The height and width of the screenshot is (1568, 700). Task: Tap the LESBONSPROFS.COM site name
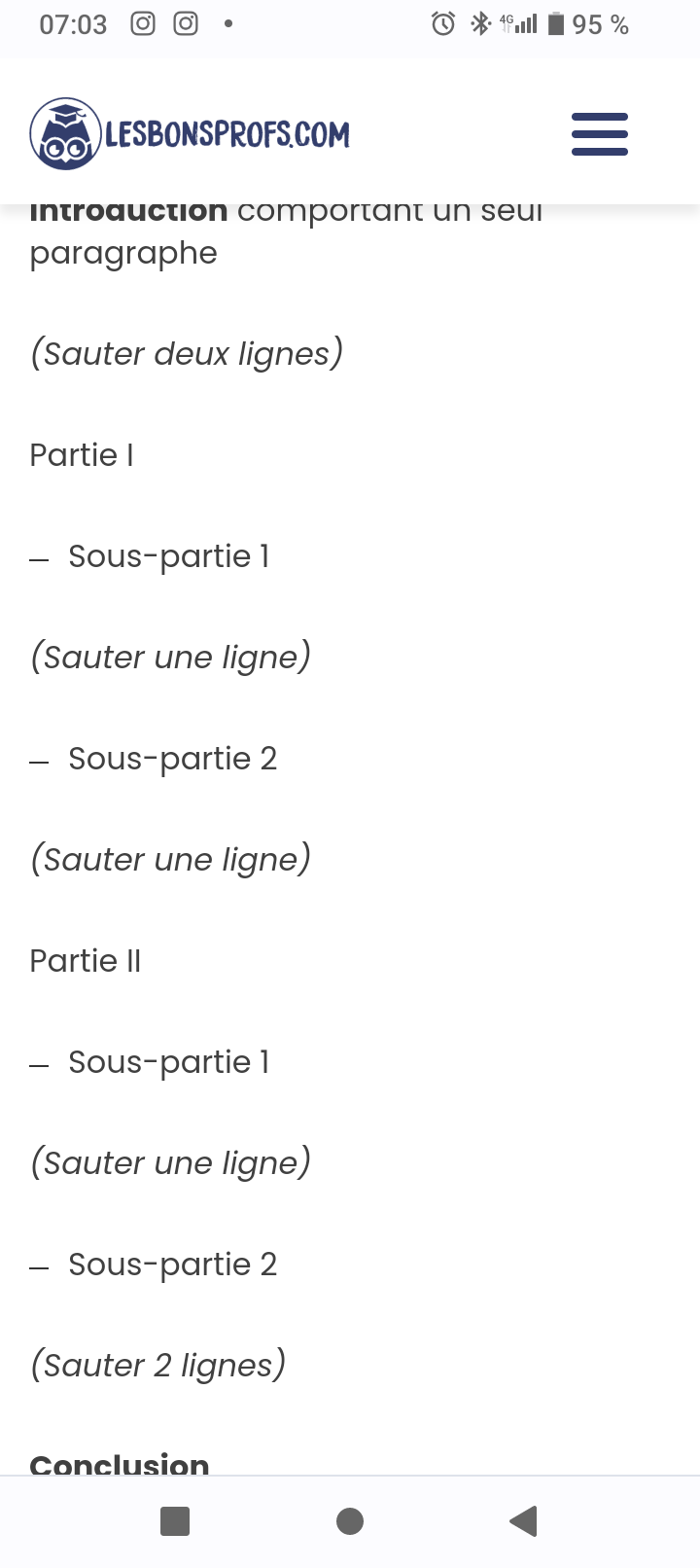227,134
